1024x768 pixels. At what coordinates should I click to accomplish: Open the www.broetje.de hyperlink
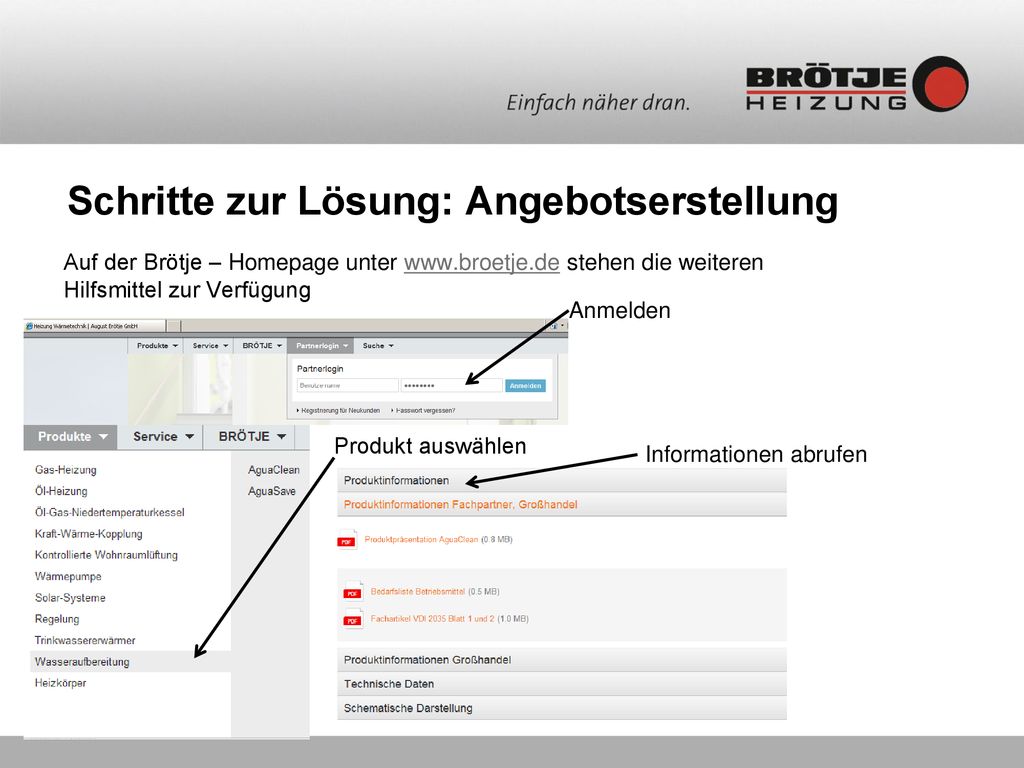pos(481,263)
